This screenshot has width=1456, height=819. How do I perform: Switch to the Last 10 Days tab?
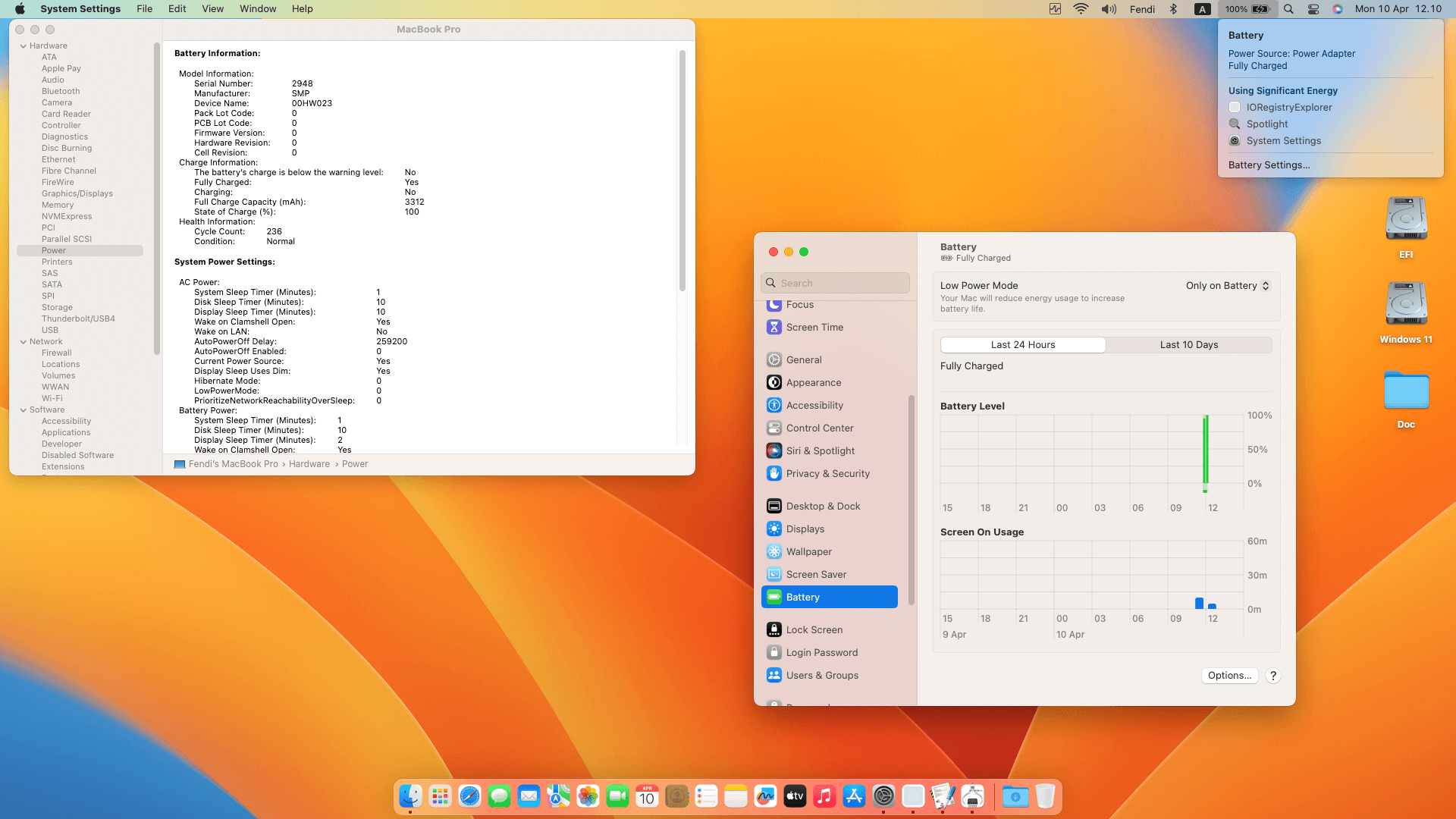pos(1189,345)
